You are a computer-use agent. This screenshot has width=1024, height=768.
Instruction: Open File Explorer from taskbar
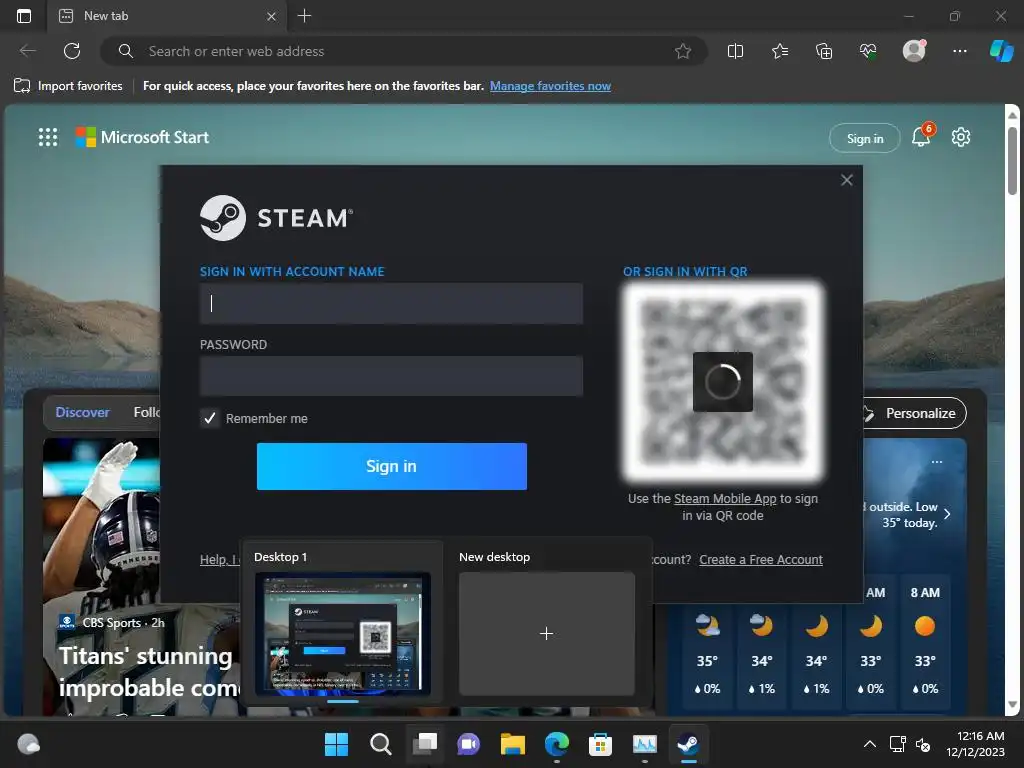click(x=513, y=744)
